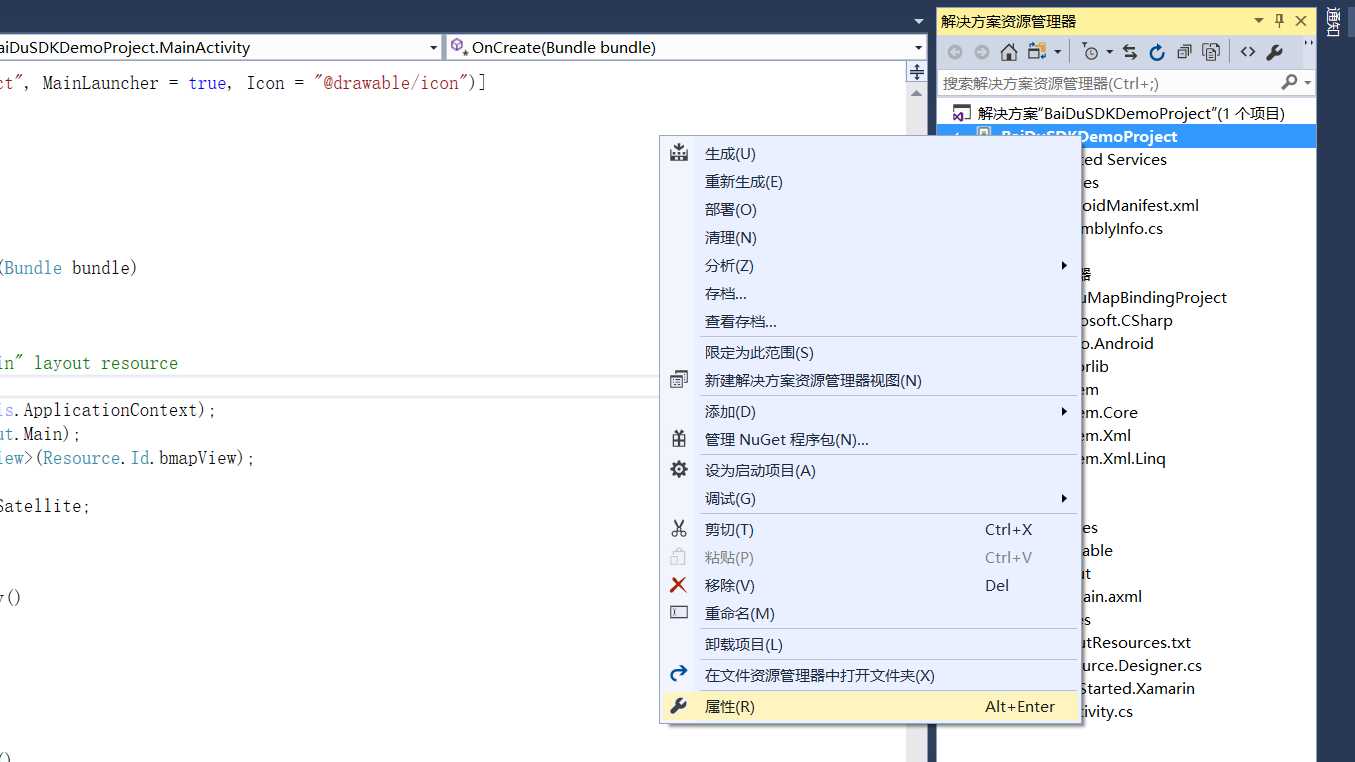Click Solution Explorer title 解决方案资源管理器
Viewport: 1355px width, 762px height.
[x=1008, y=21]
